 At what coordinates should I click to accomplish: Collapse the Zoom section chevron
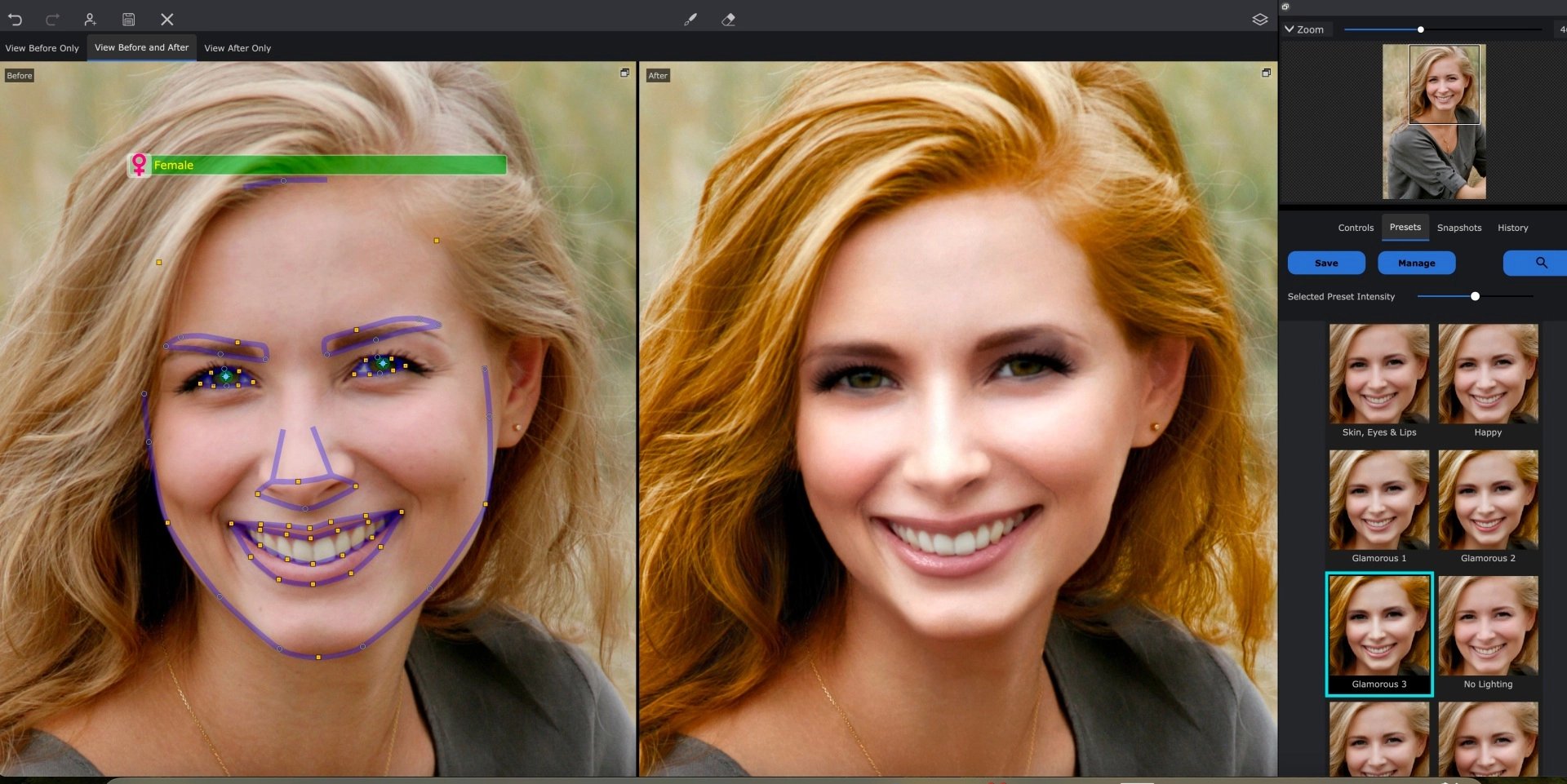1288,29
